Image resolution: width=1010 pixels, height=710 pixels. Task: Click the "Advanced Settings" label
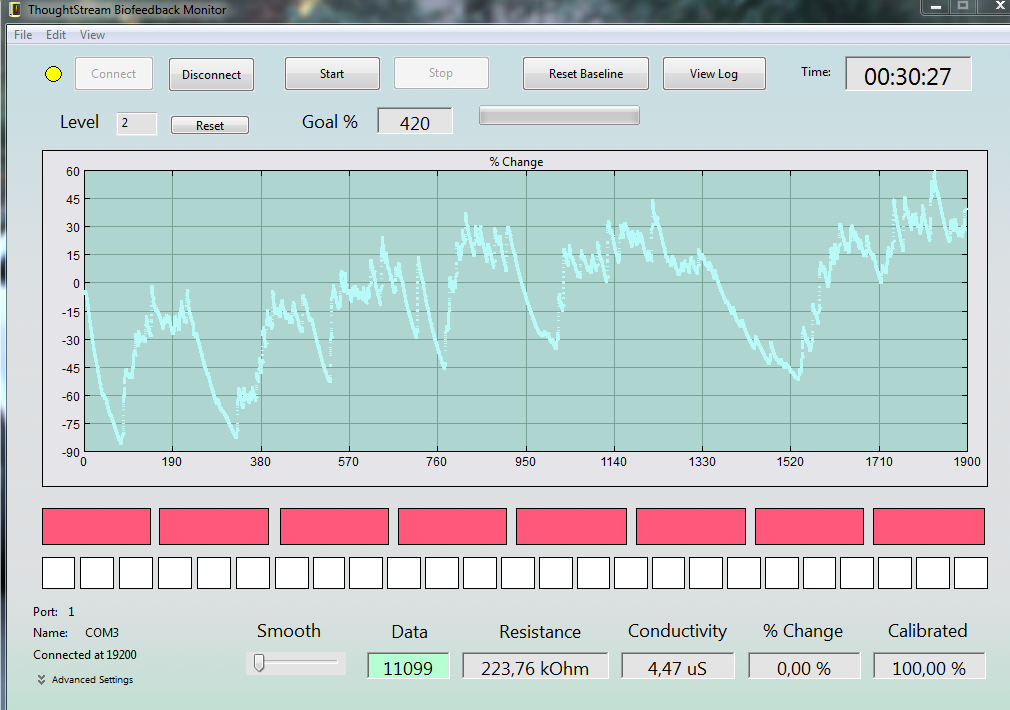93,680
